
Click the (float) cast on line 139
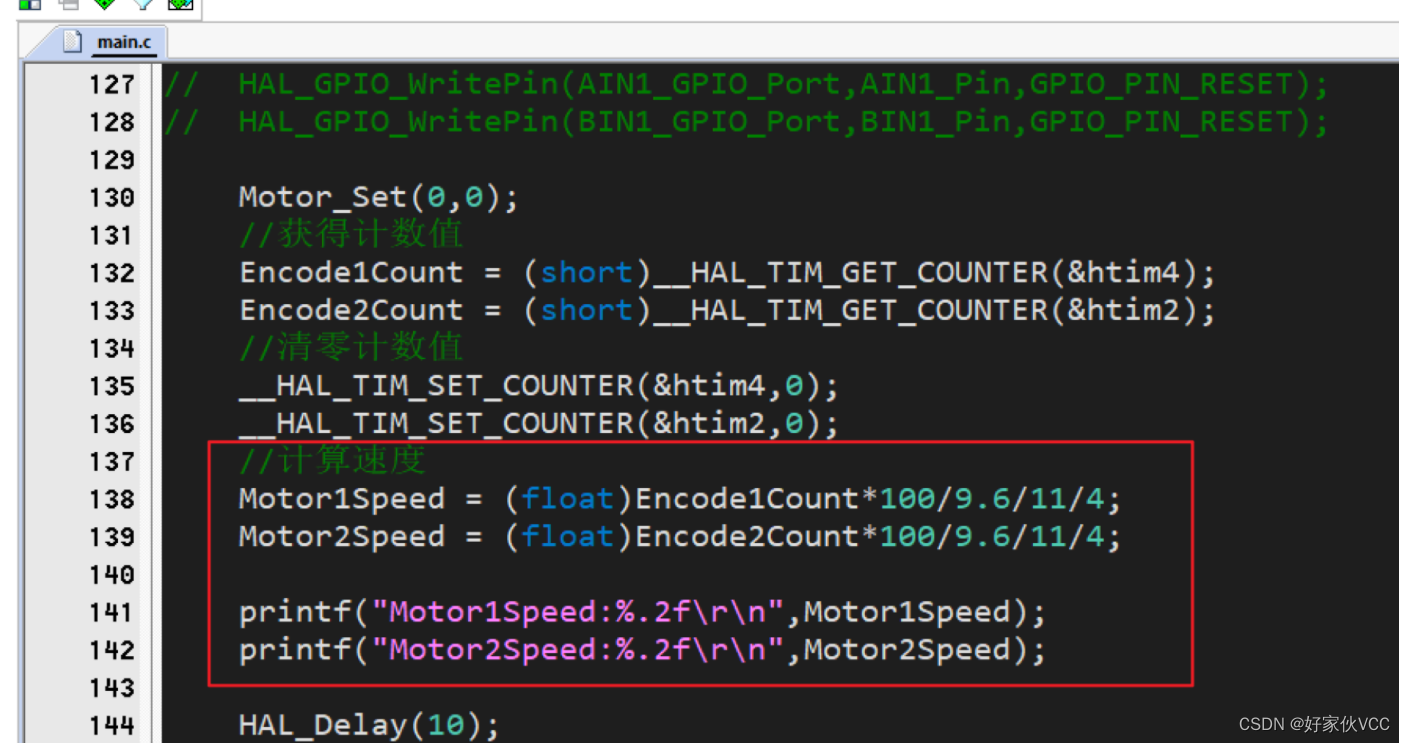point(568,537)
